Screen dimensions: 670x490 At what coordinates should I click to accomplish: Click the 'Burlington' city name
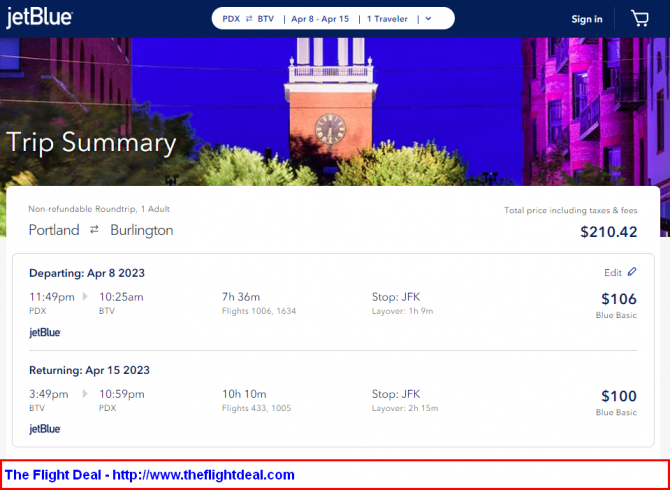(142, 230)
